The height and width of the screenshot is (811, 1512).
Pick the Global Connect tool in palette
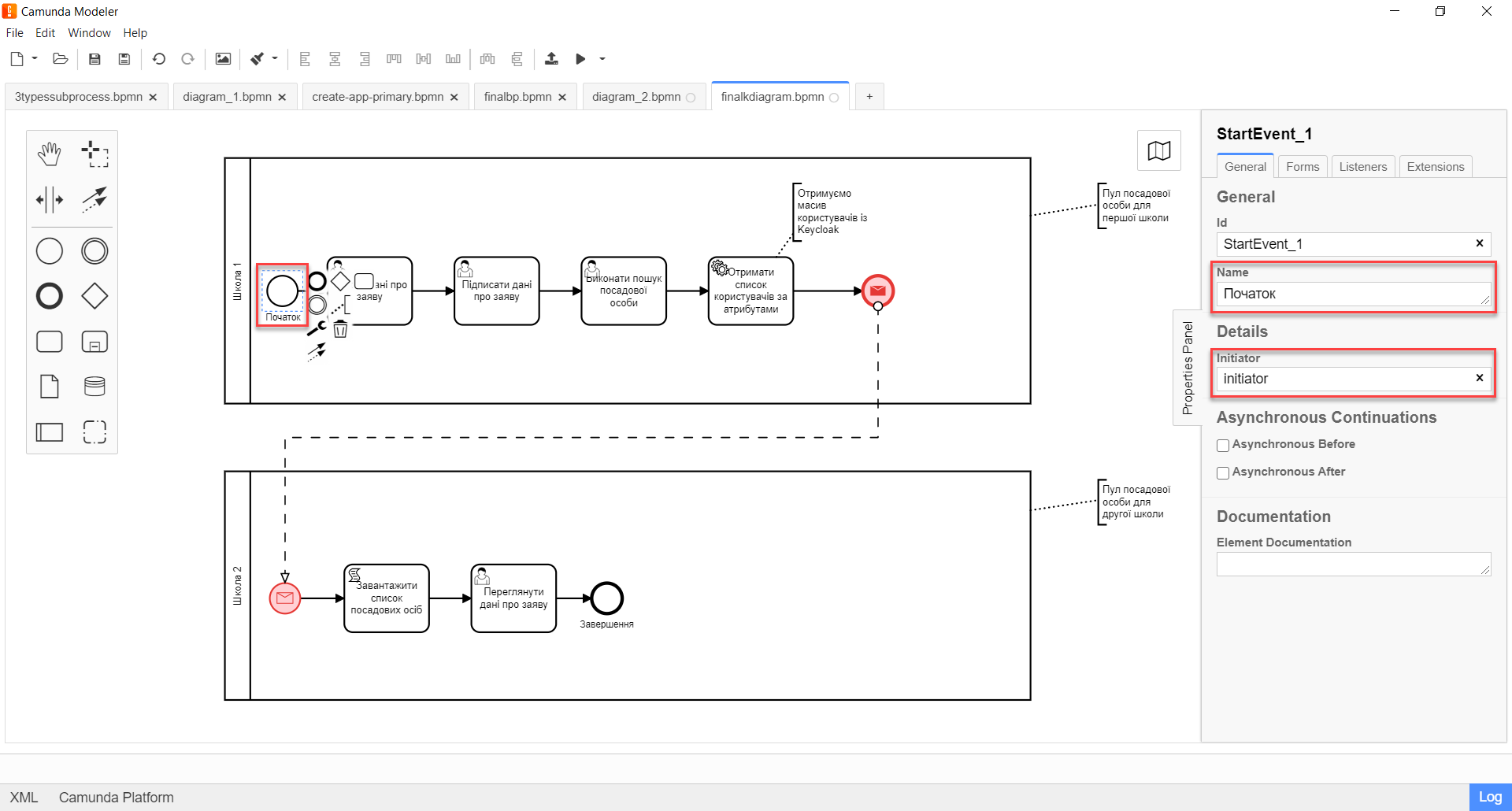(94, 200)
